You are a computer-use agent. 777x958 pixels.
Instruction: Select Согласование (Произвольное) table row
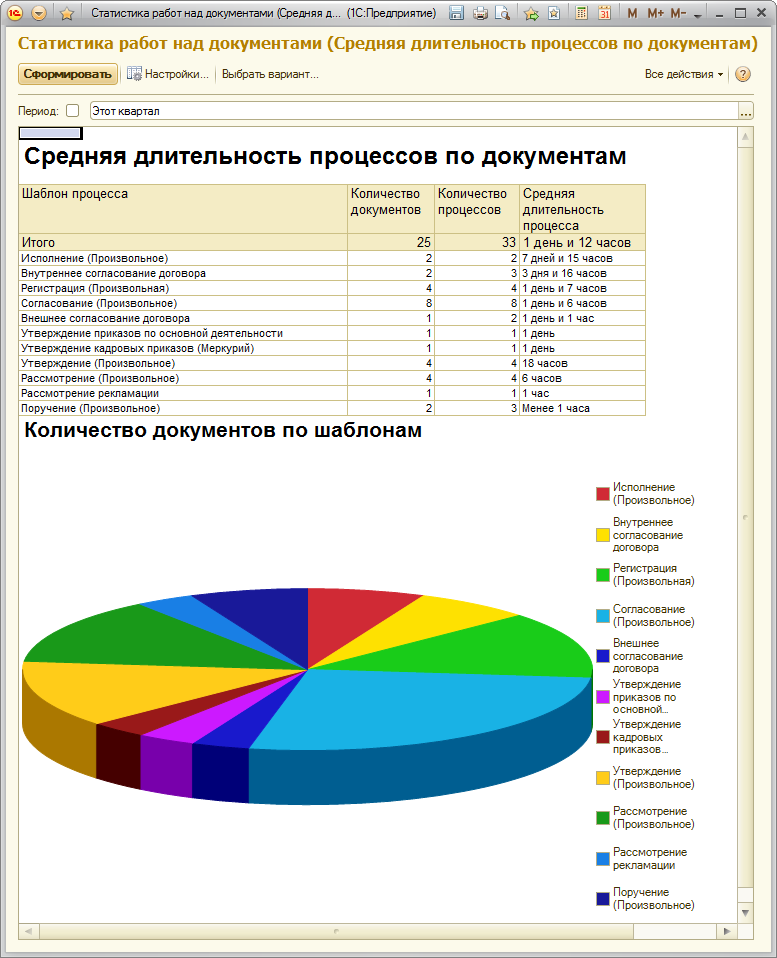(332, 303)
